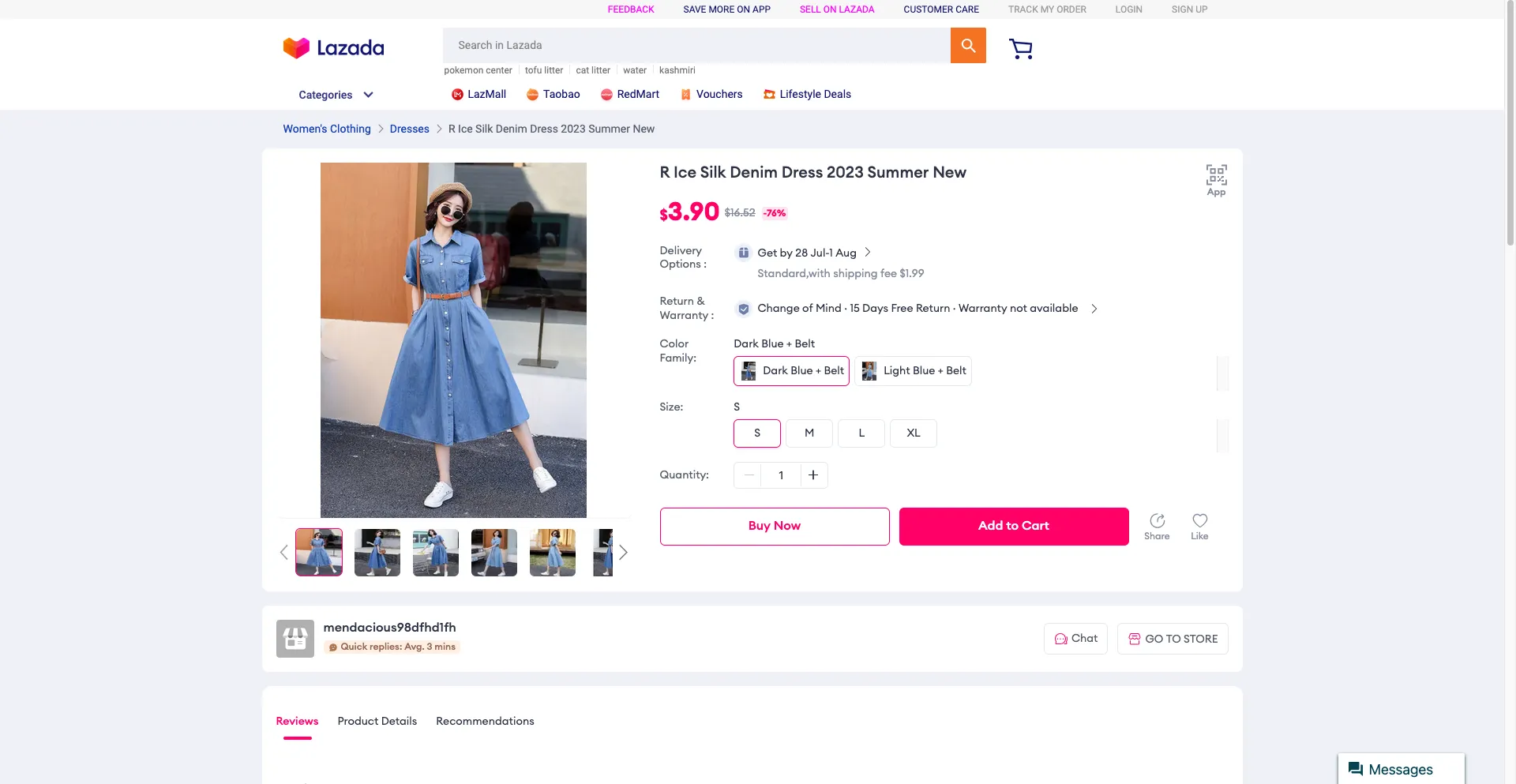Click SIGN UP in the top bar
The height and width of the screenshot is (784, 1516).
1189,9
